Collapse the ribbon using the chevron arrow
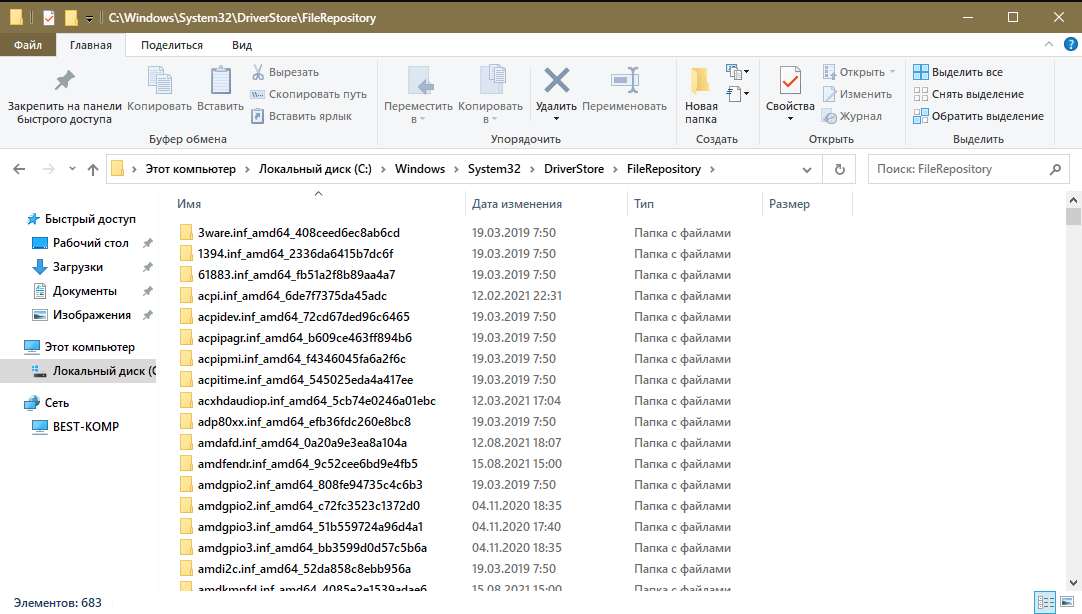Screen dimensions: 1082x614 tap(1048, 45)
